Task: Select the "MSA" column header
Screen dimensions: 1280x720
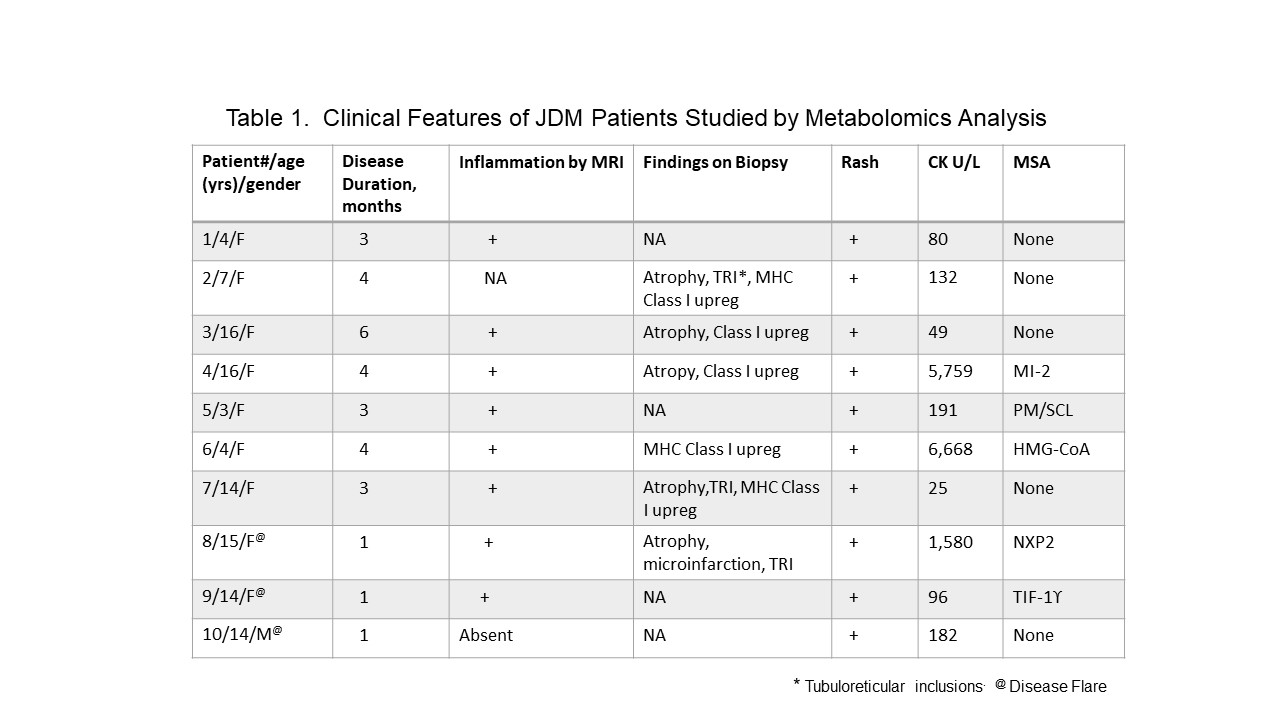Action: tap(1031, 162)
